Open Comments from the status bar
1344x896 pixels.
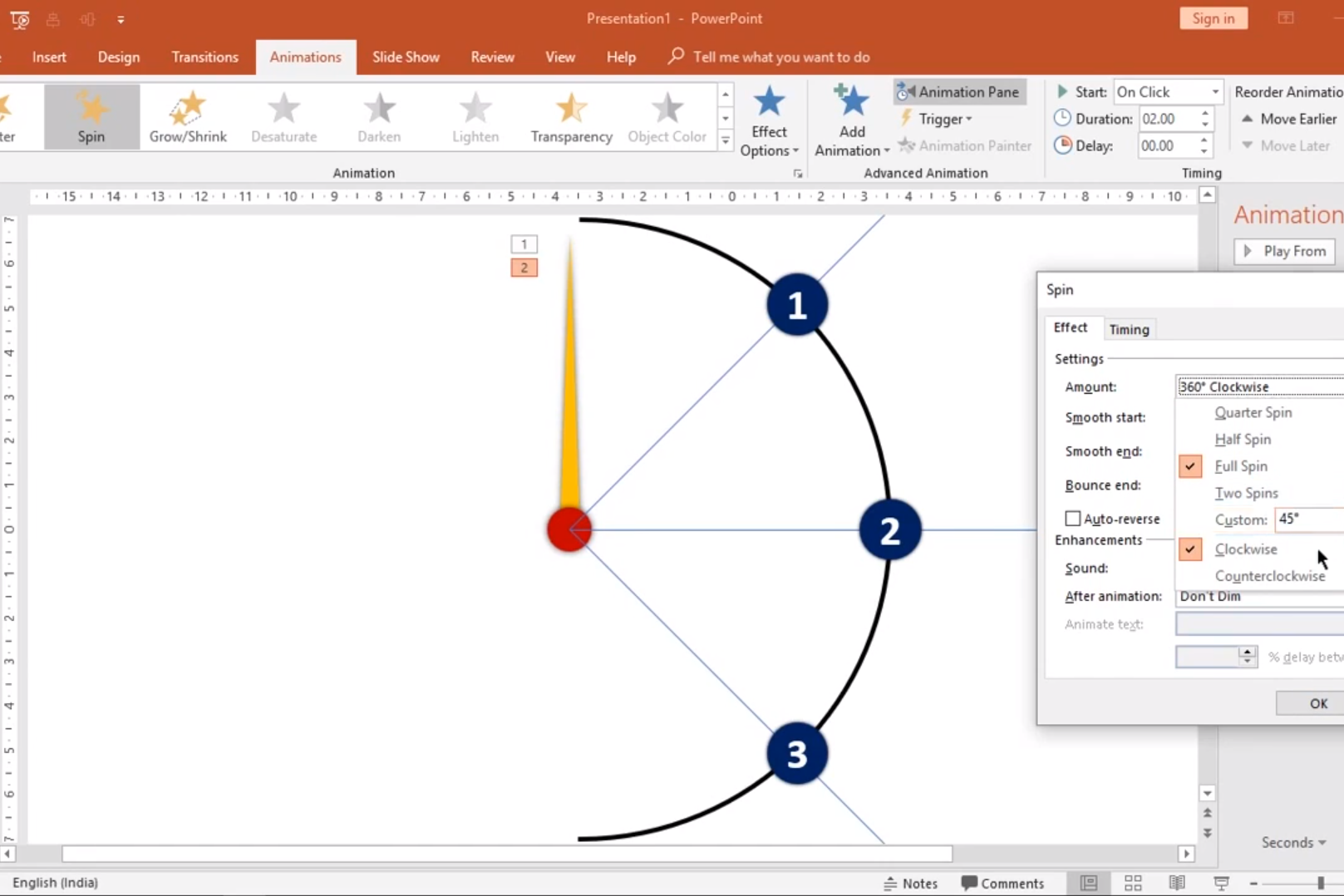tap(1002, 883)
